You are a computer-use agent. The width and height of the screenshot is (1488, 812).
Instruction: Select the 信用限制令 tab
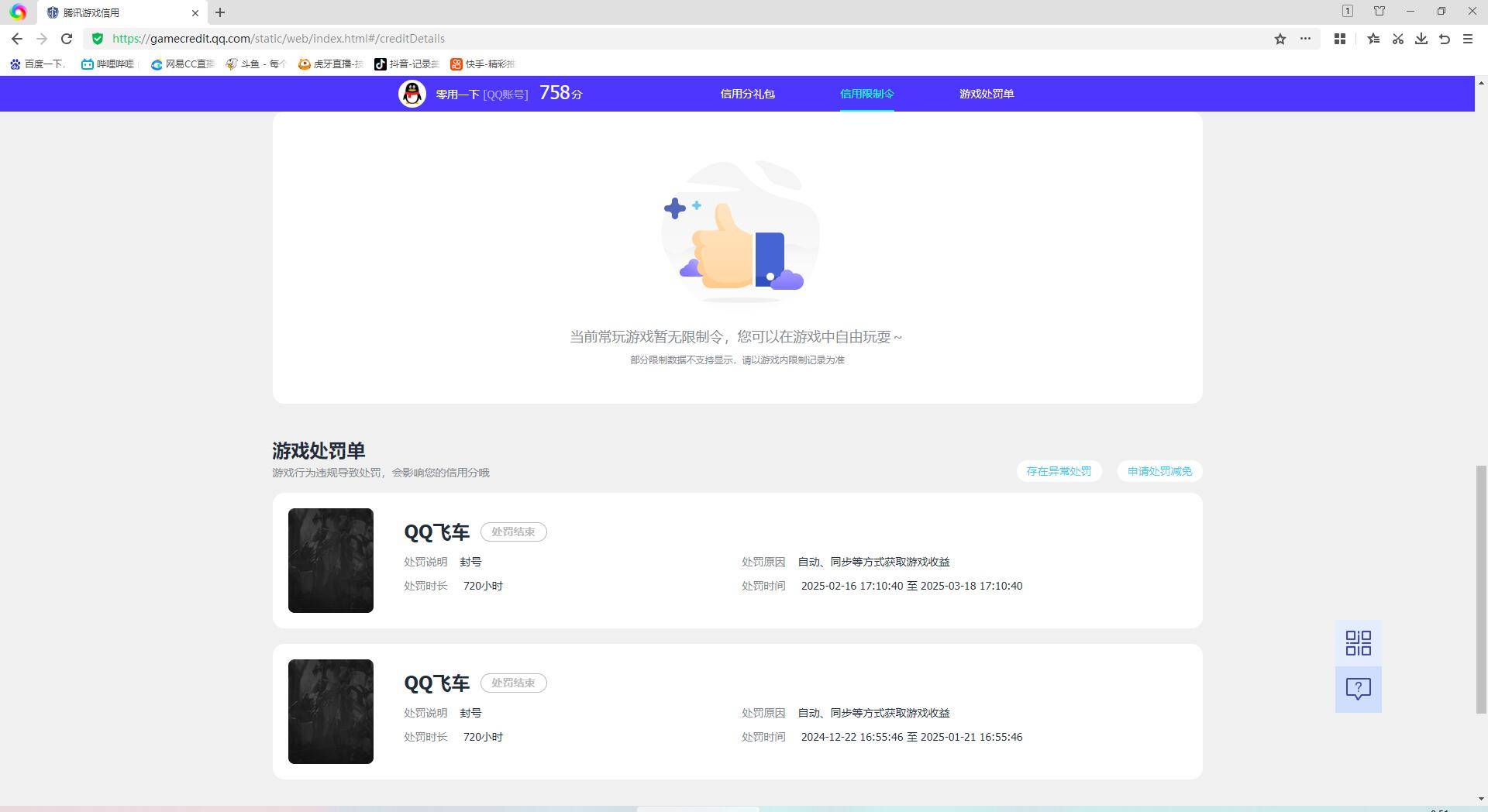point(866,94)
